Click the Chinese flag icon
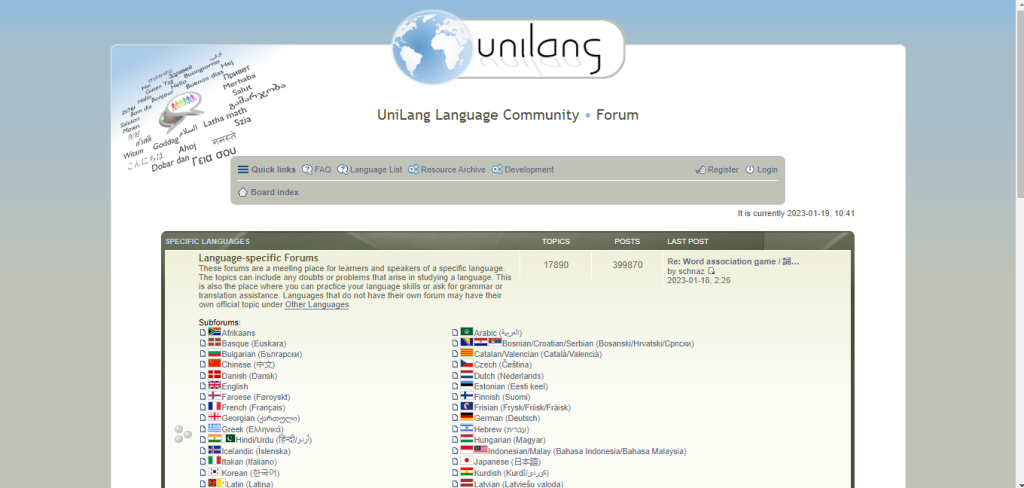This screenshot has height=488, width=1024. point(214,363)
